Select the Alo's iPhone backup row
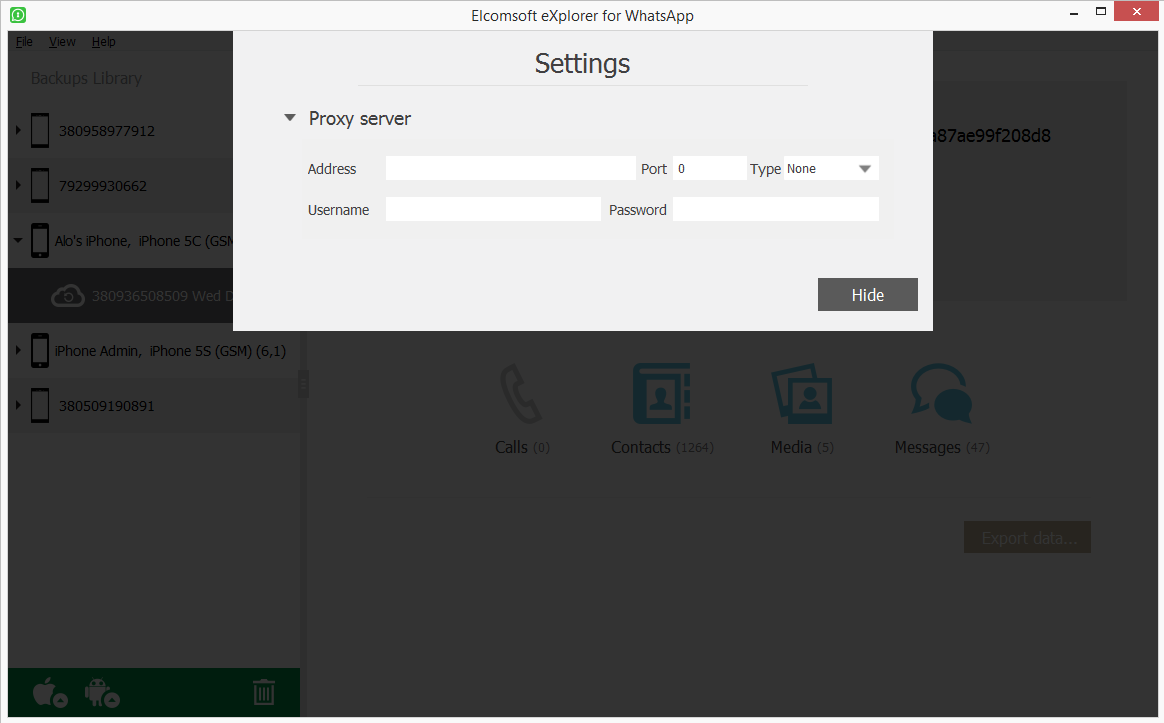 pos(121,241)
